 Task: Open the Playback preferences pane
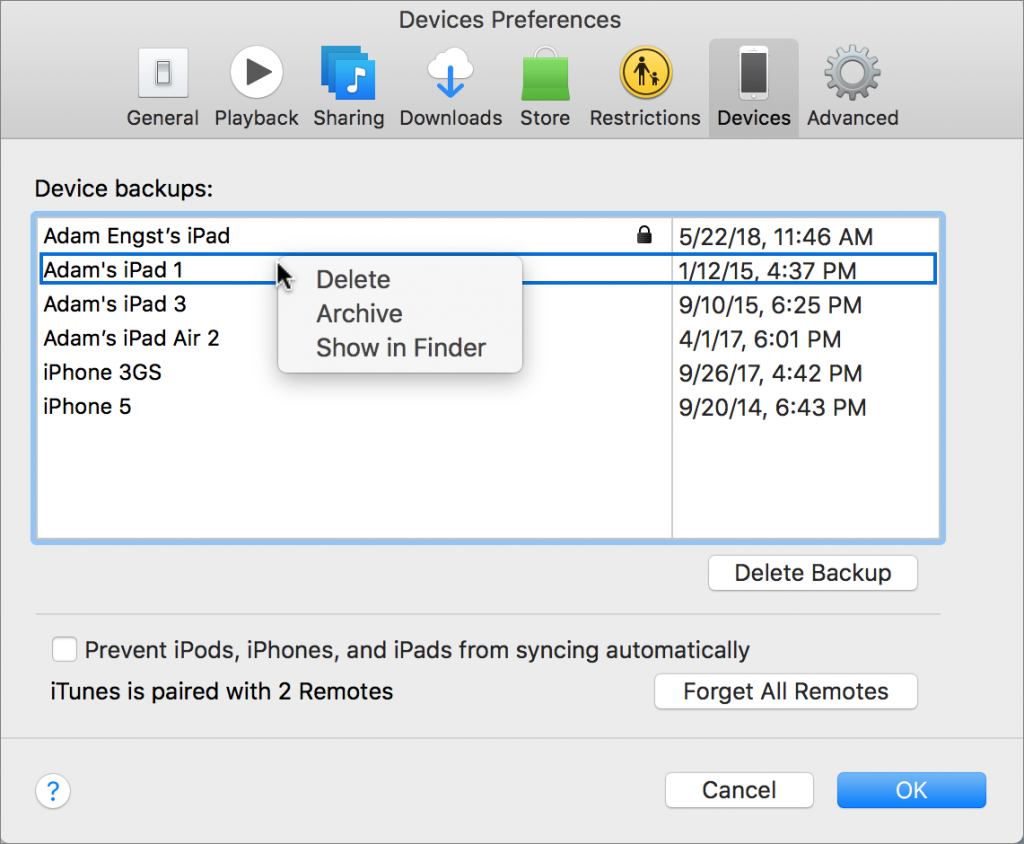click(x=256, y=87)
